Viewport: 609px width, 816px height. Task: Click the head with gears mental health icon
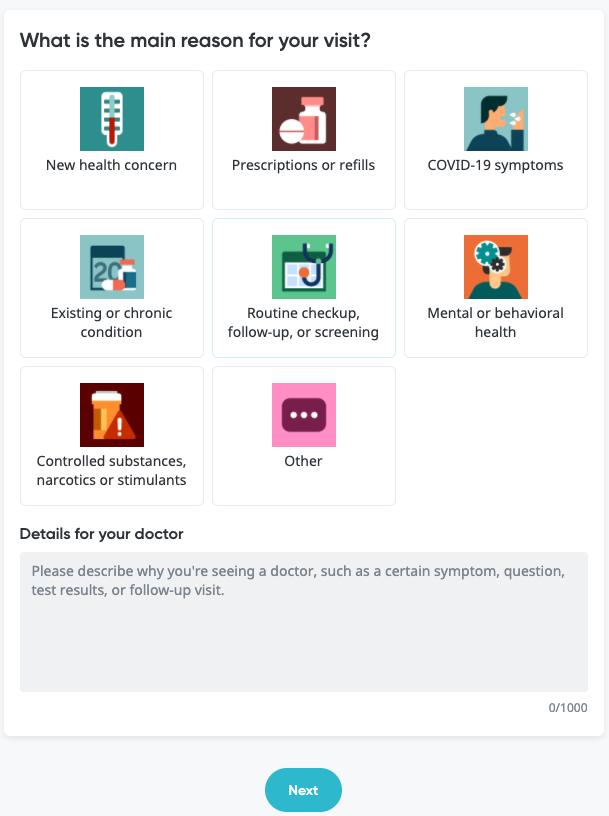(496, 267)
